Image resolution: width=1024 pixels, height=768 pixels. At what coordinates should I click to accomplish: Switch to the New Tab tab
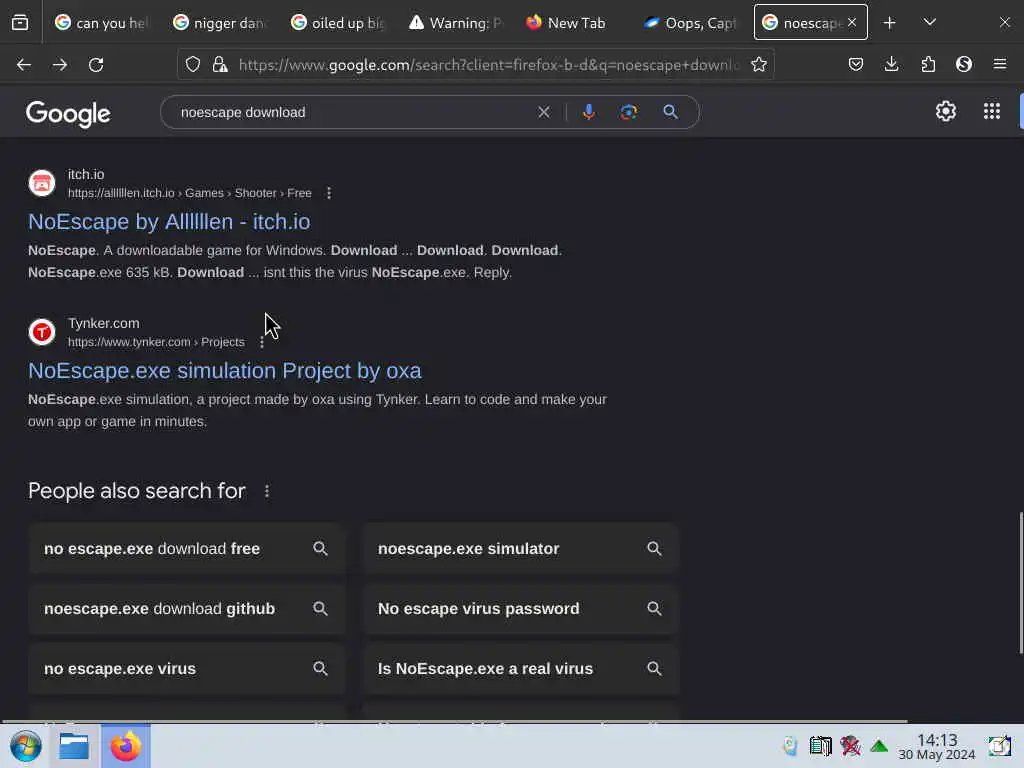[x=568, y=23]
